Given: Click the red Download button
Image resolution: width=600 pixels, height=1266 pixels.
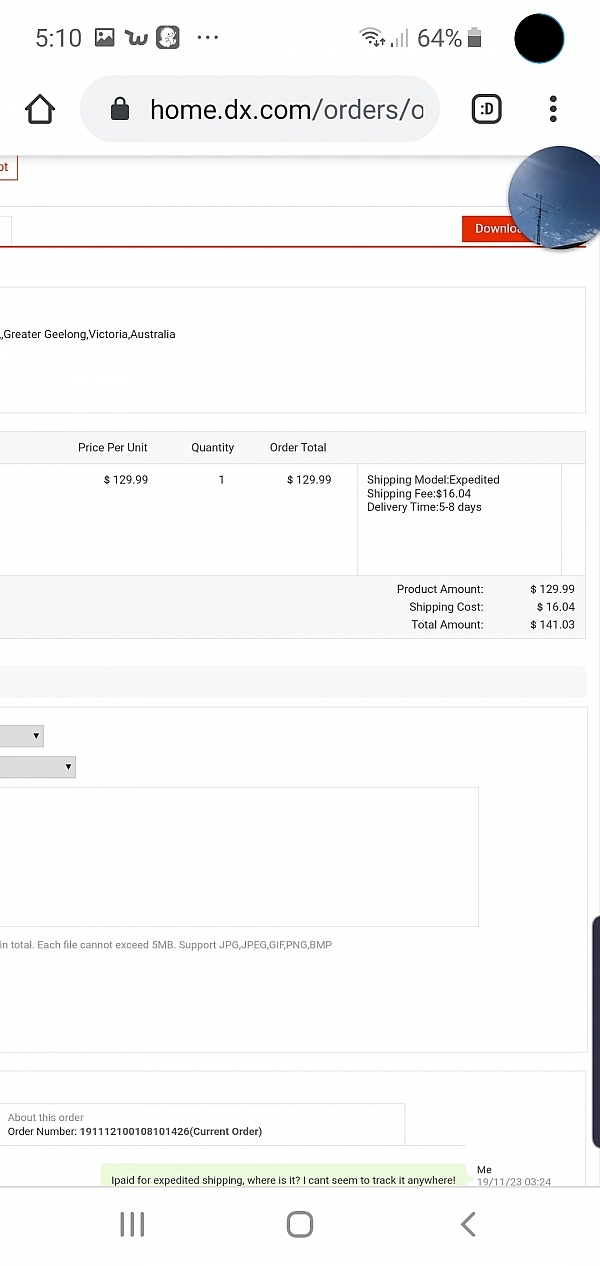Looking at the screenshot, I should 493,229.
